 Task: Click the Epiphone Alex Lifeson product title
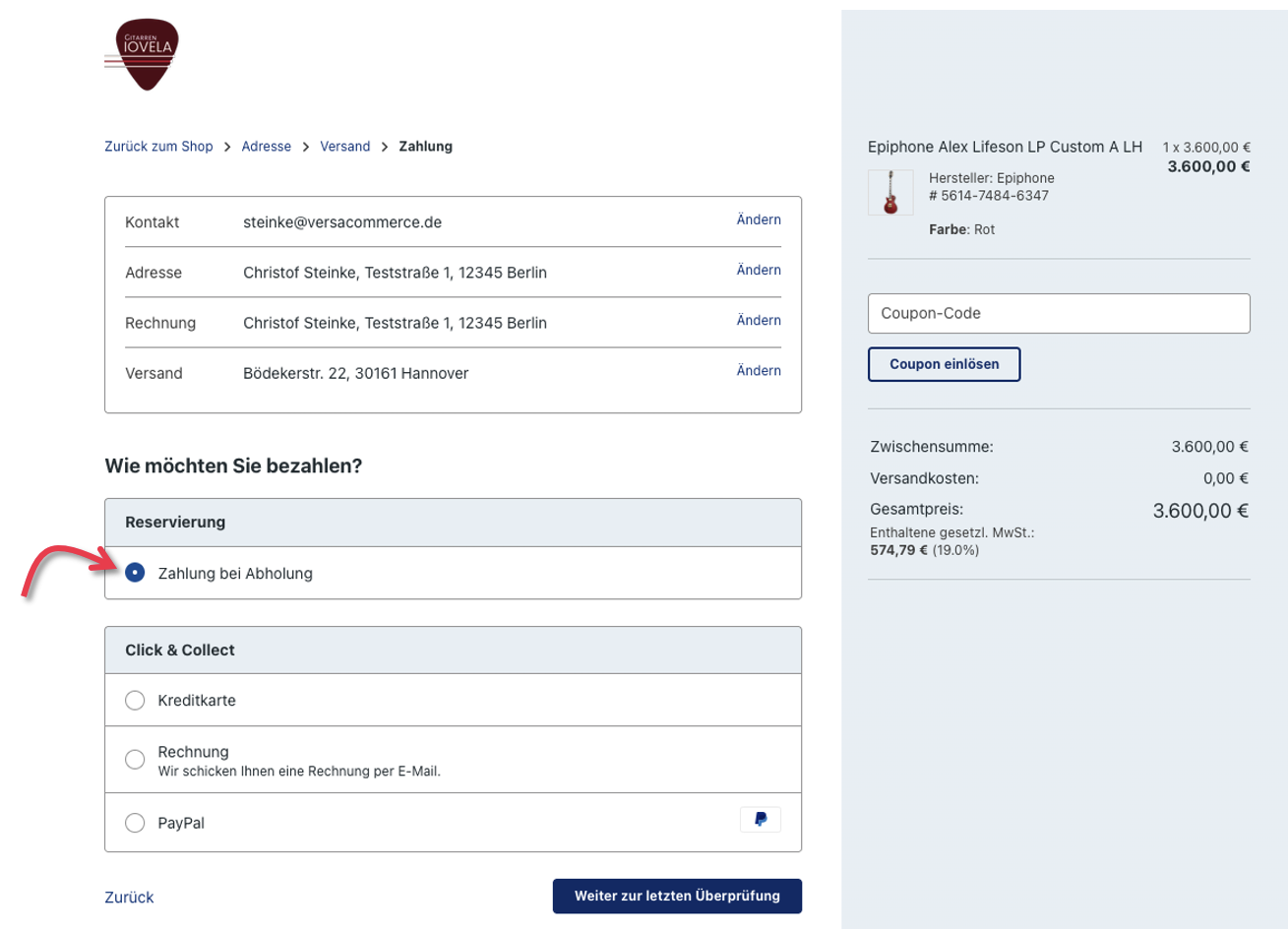tap(1005, 147)
